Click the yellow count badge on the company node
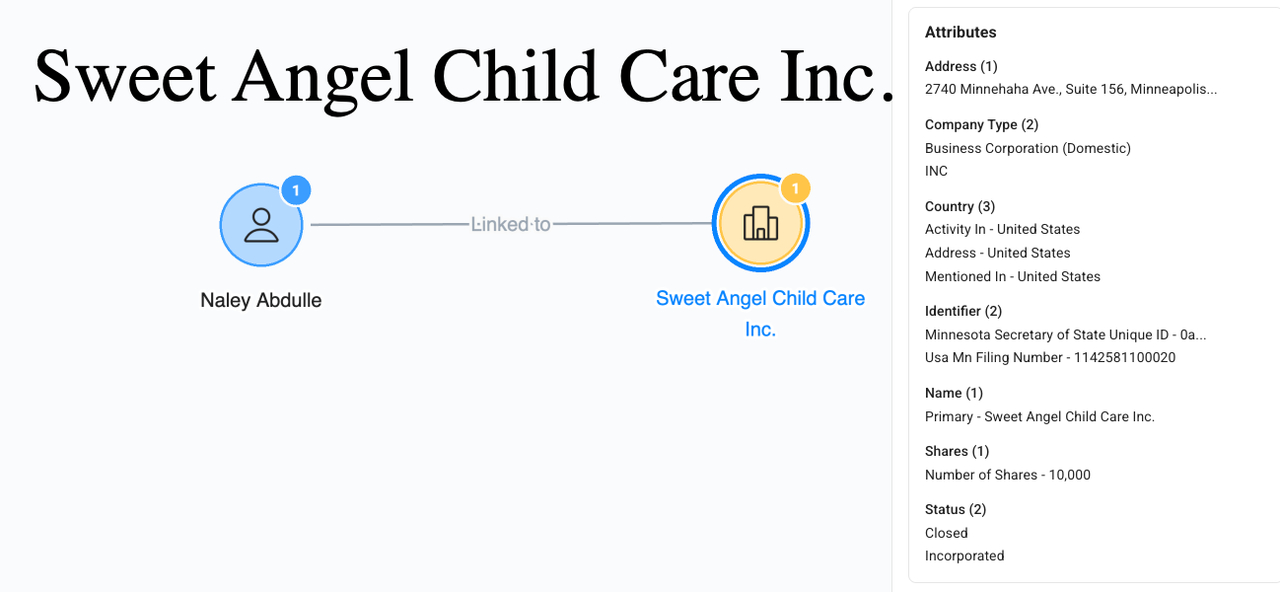This screenshot has height=592, width=1280. tap(794, 188)
